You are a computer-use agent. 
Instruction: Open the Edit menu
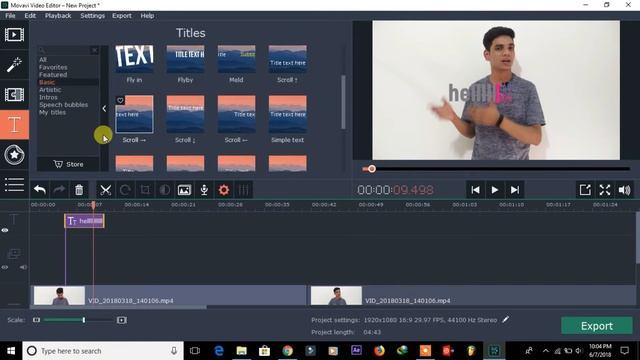pos(30,16)
